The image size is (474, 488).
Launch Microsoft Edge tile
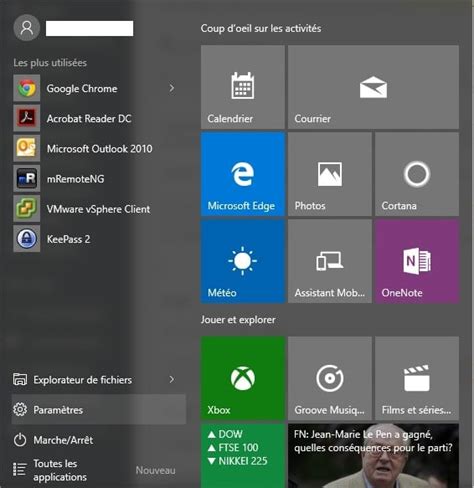pyautogui.click(x=243, y=174)
